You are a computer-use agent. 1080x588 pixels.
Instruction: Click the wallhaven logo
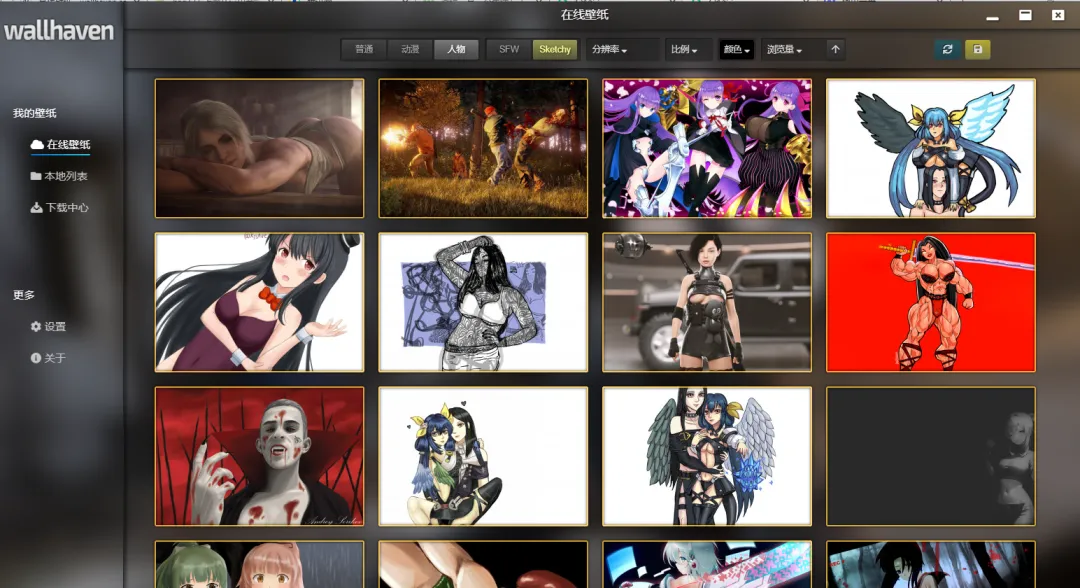coord(59,31)
